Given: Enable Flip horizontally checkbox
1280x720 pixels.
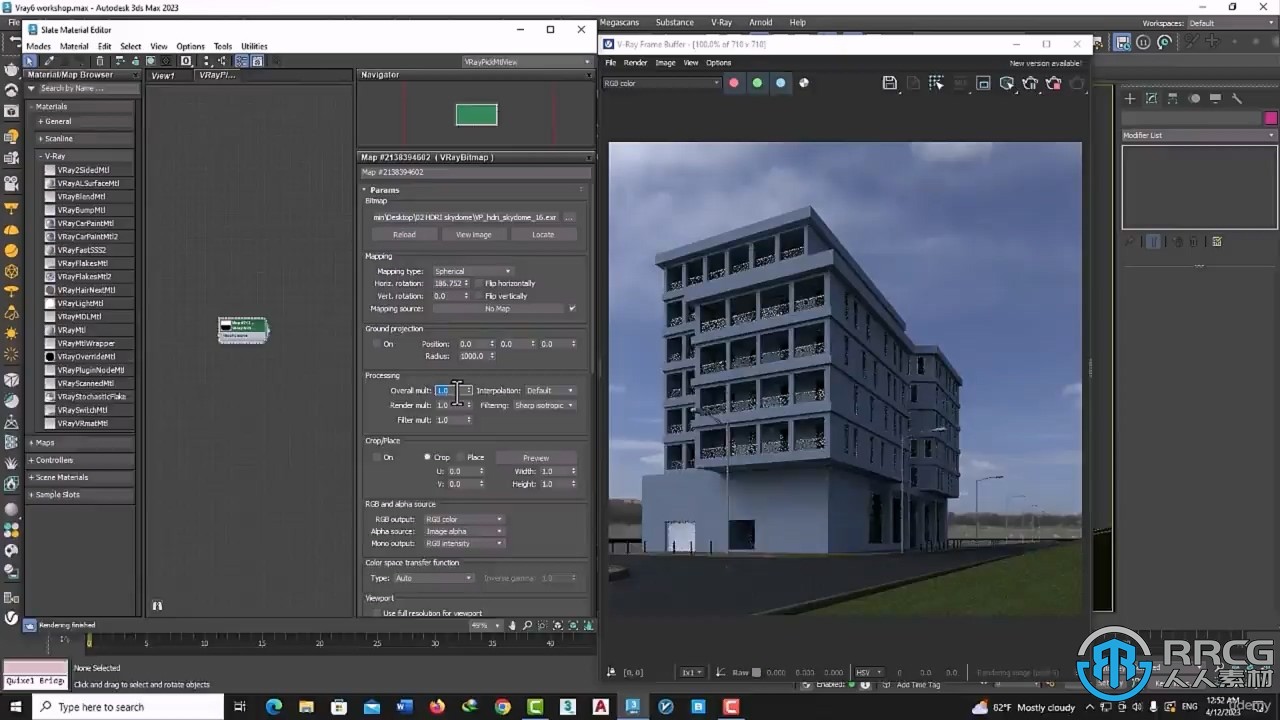Looking at the screenshot, I should pos(478,284).
